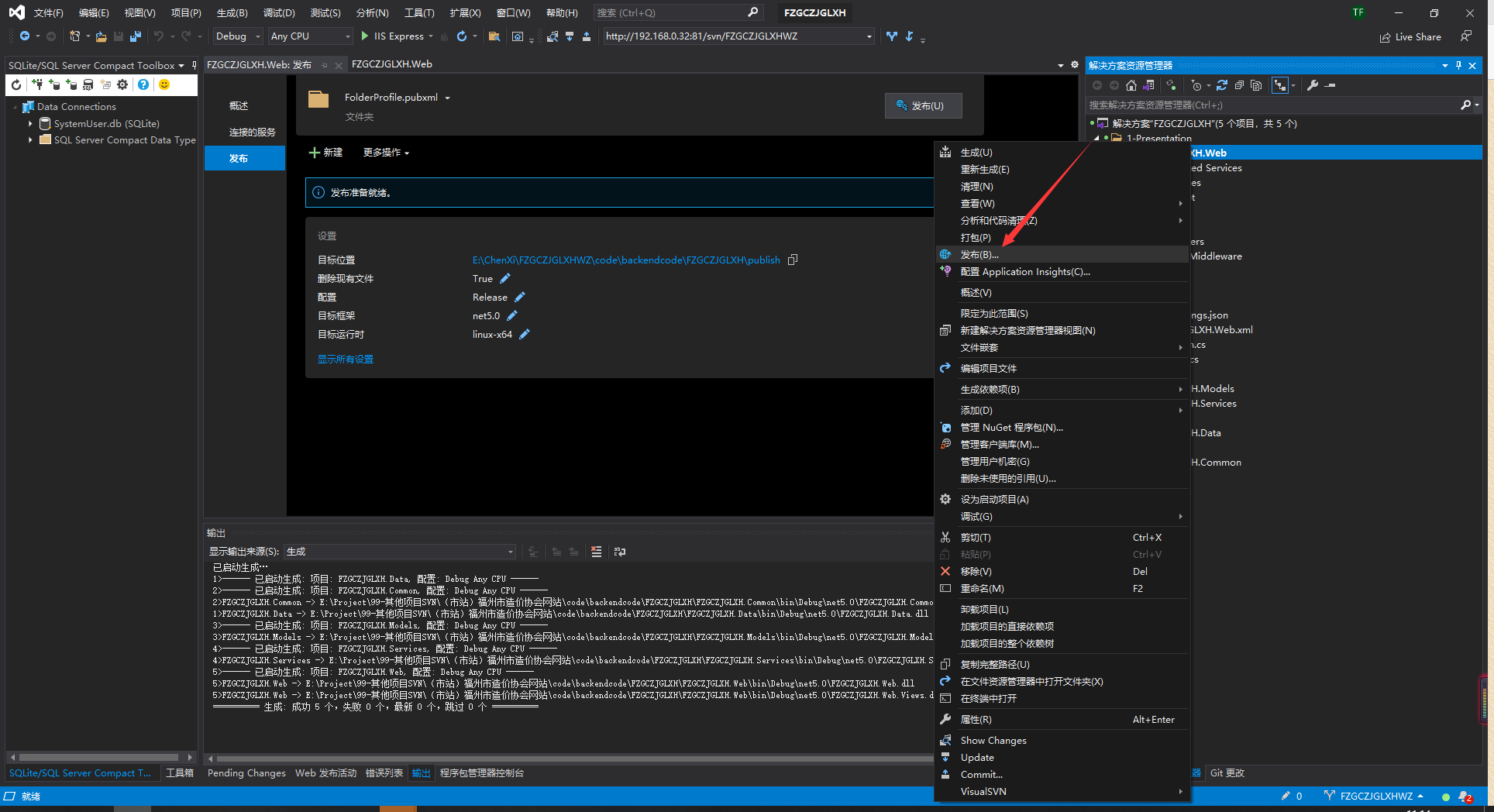
Task: Click the Live Share button
Action: [x=1410, y=37]
